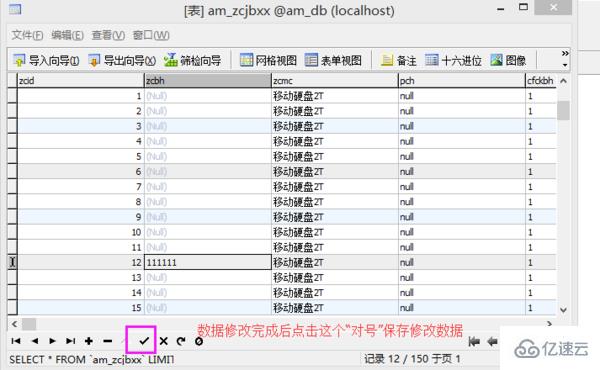Click zcbh Null cell in row 13

click(207, 277)
